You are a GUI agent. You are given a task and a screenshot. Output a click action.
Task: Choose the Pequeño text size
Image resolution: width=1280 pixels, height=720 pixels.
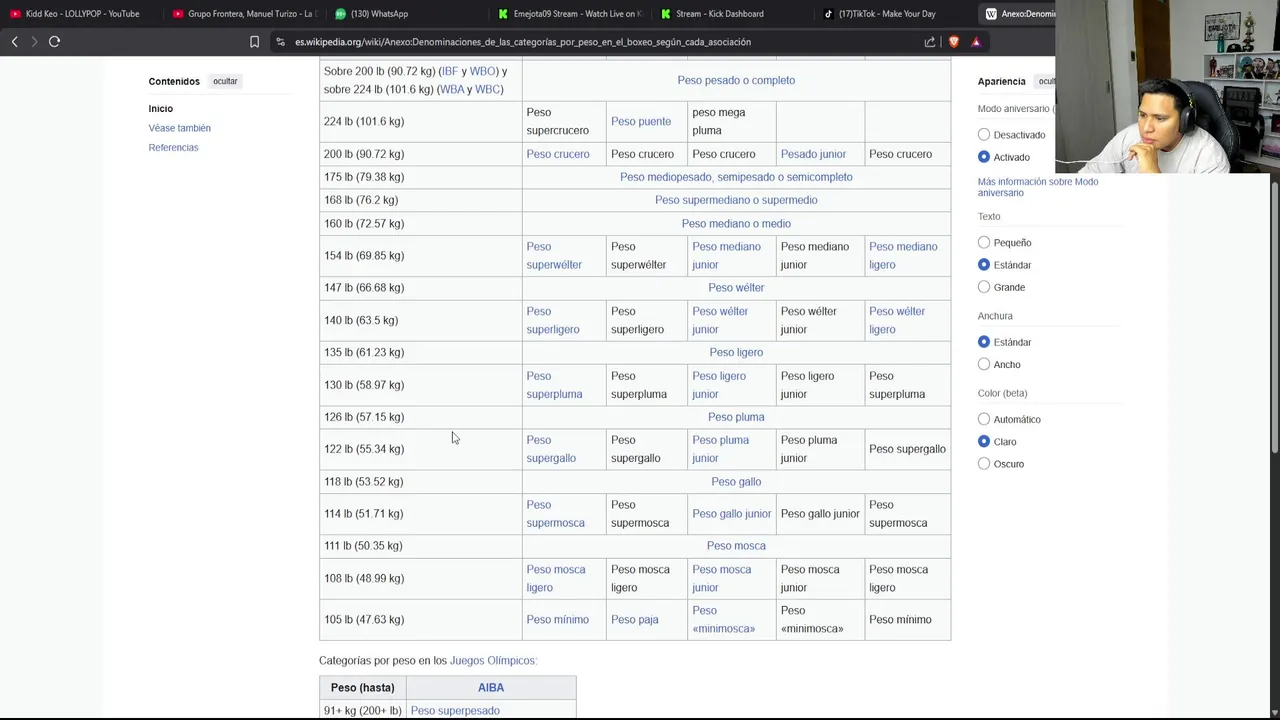tap(984, 243)
